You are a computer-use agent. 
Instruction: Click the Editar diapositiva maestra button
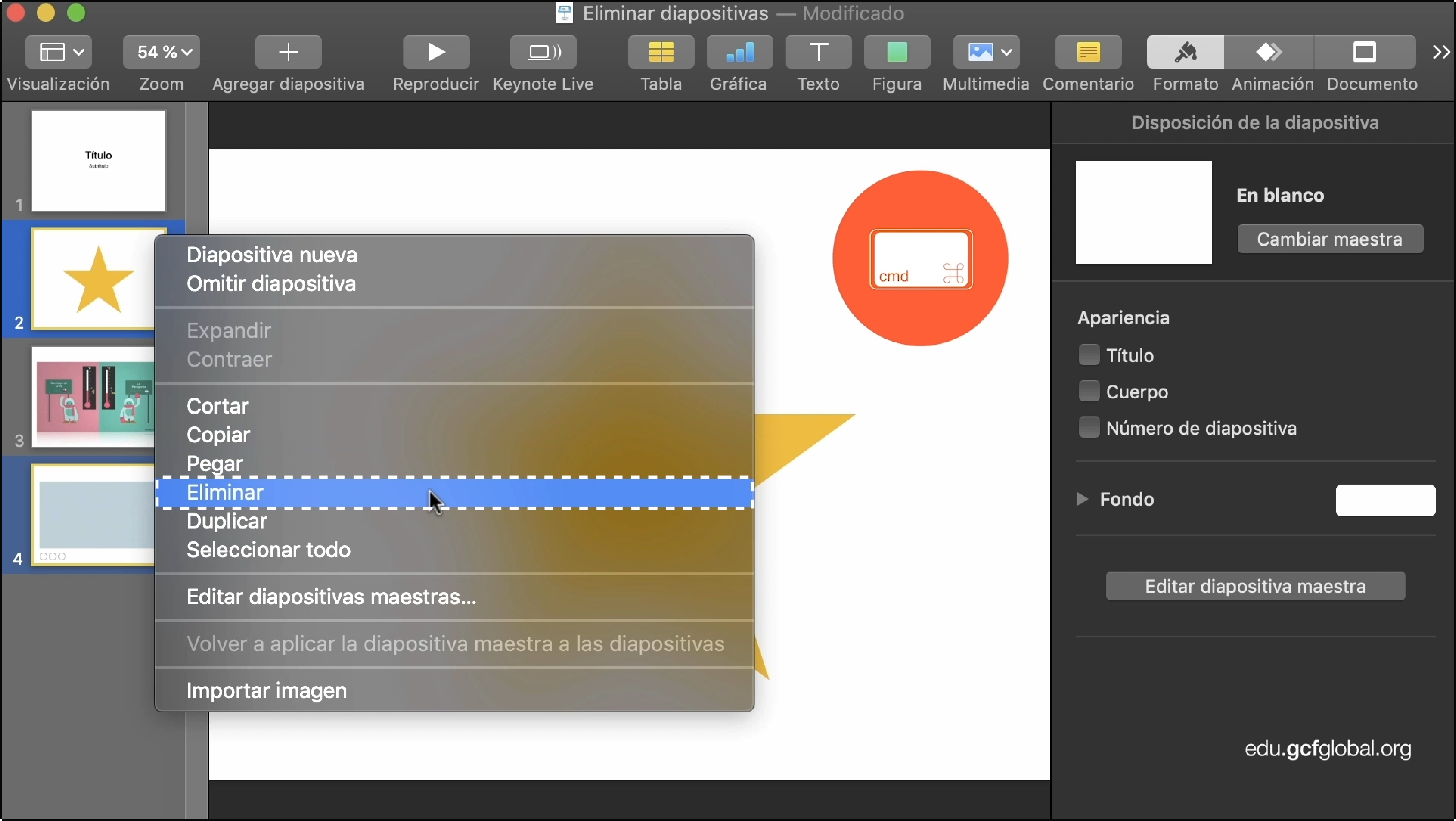[x=1255, y=586]
